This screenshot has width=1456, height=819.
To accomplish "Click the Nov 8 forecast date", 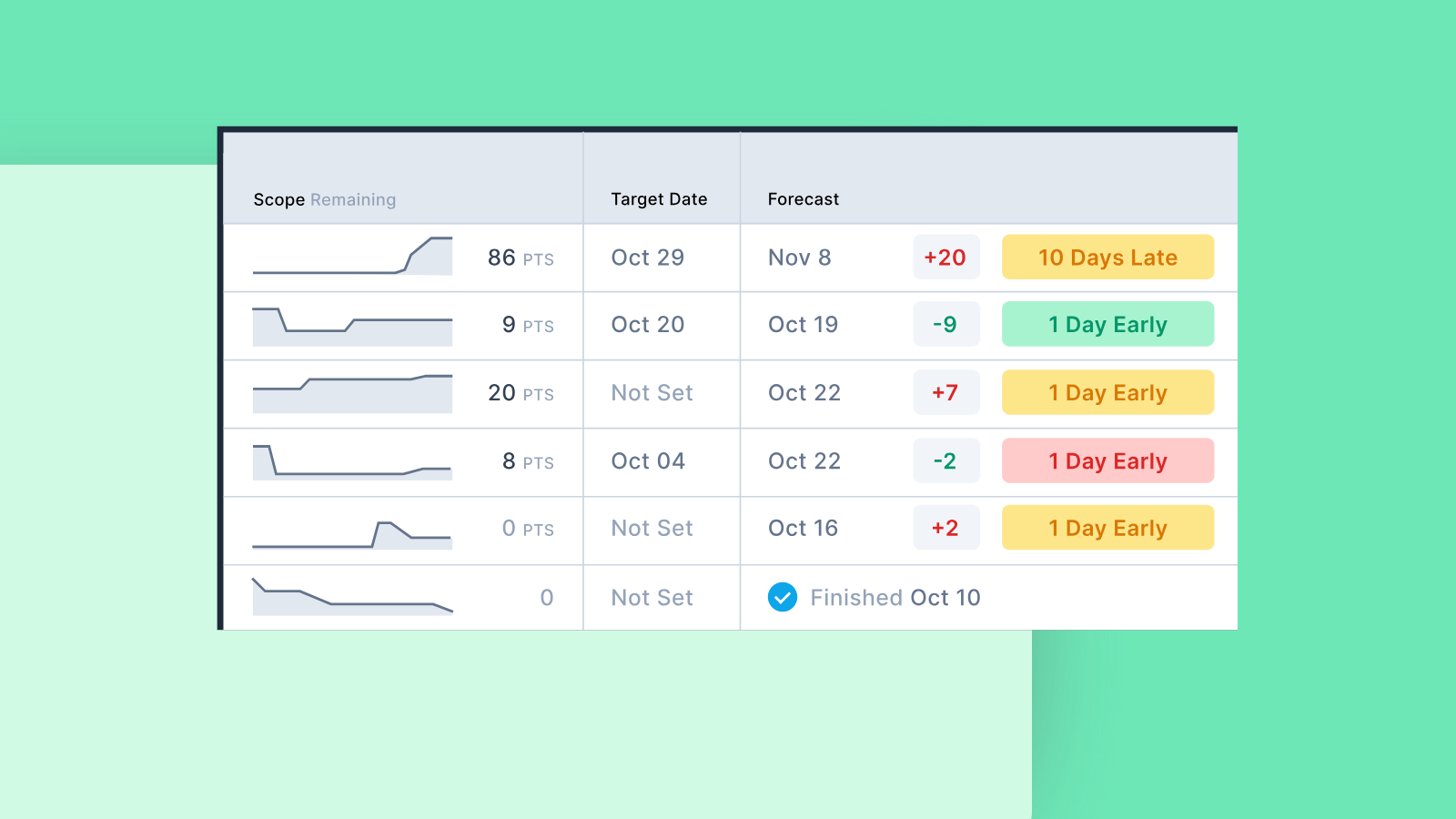I will click(799, 258).
